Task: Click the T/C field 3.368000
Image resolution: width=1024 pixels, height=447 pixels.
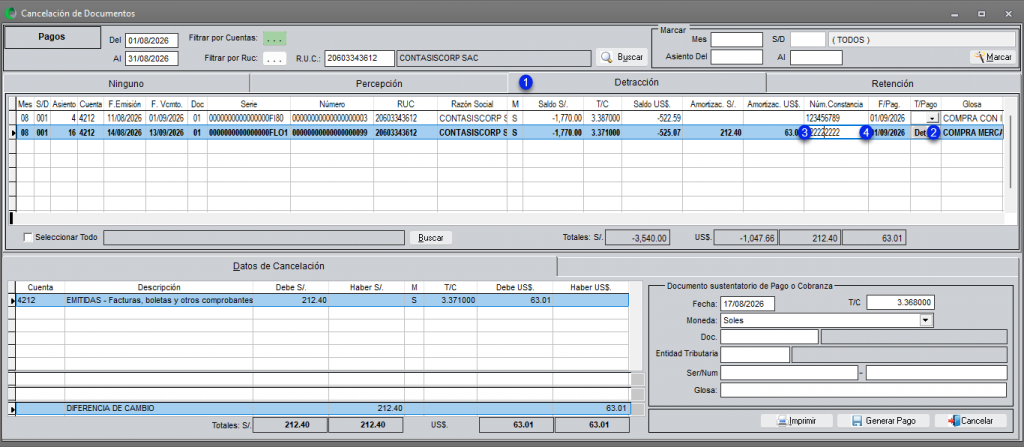Action: tap(901, 303)
